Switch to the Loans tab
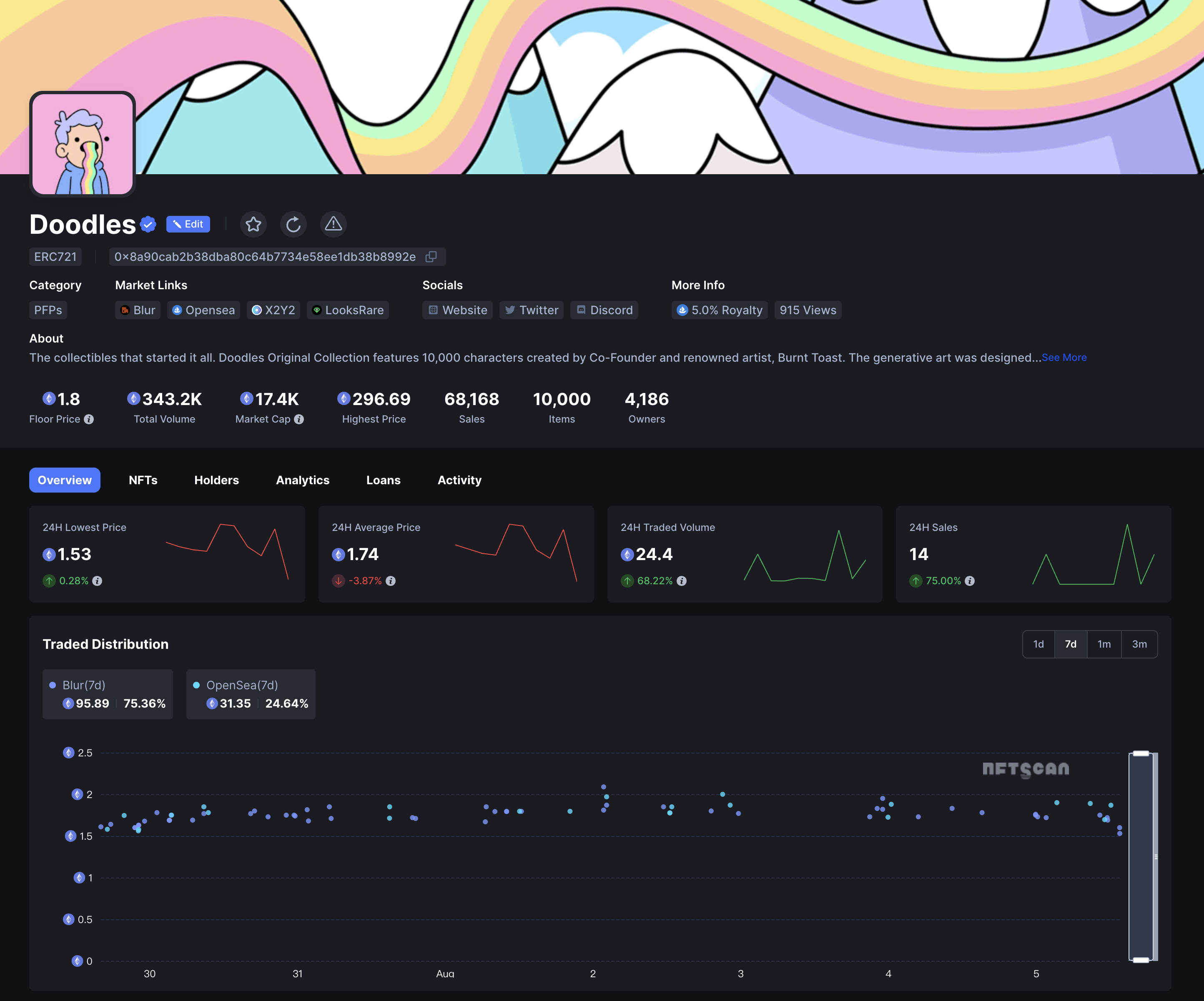Screen dimensions: 1204x1001 point(384,480)
